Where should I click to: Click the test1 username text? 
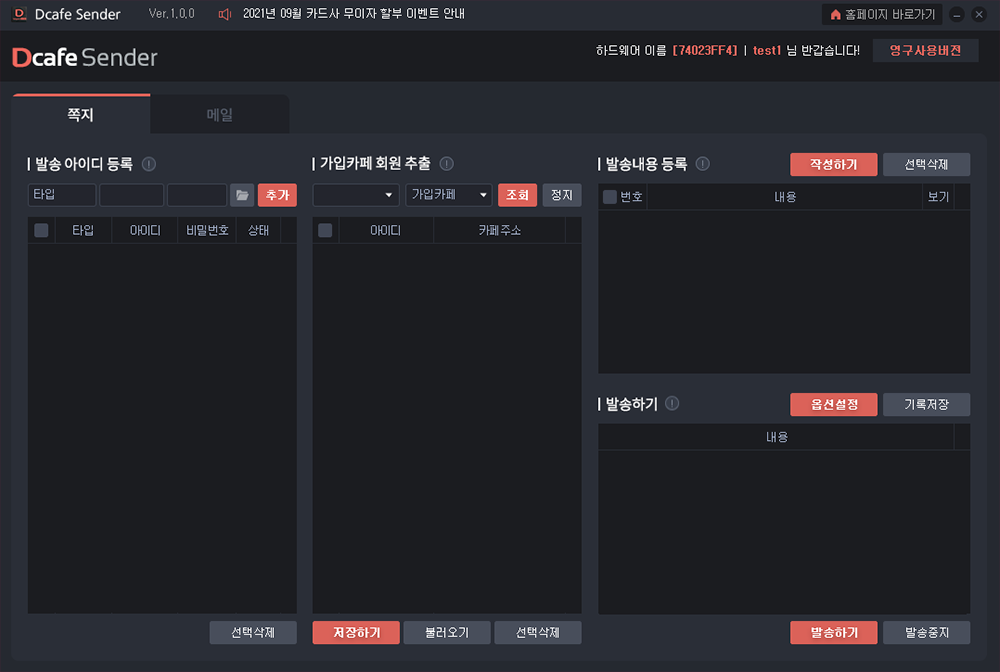coord(767,50)
